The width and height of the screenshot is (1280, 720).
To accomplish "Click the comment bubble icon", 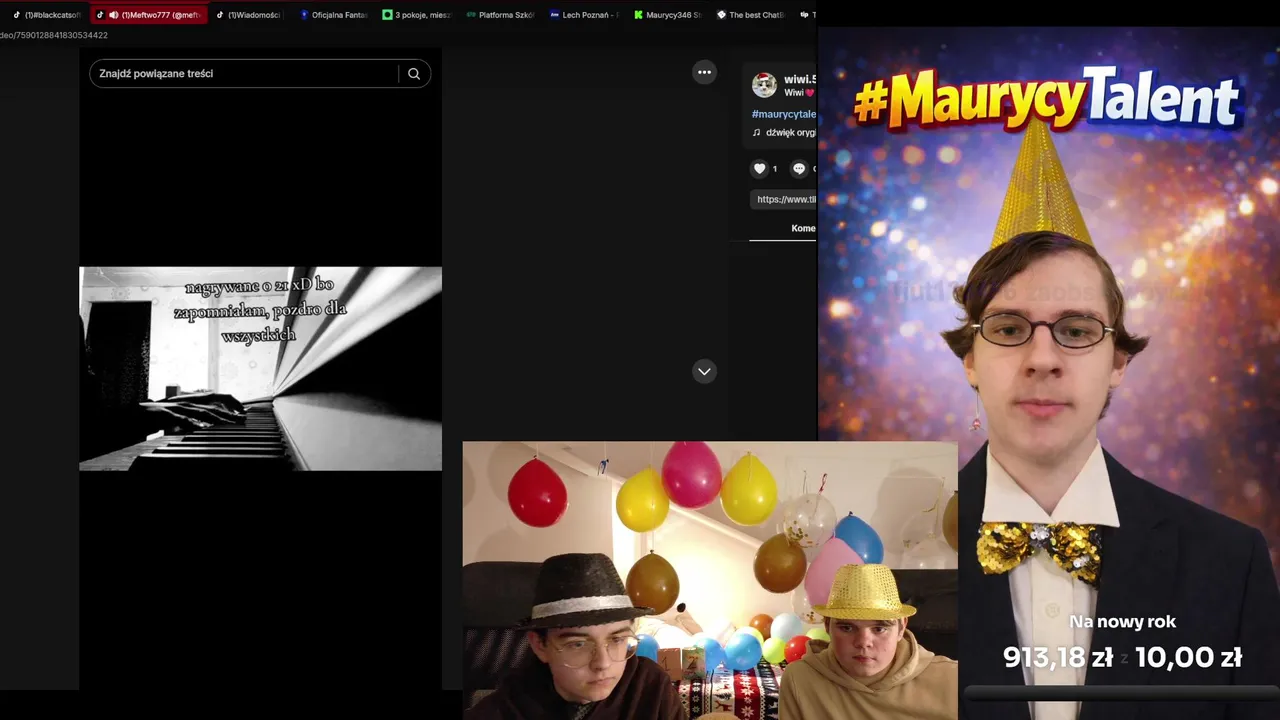I will pyautogui.click(x=799, y=169).
